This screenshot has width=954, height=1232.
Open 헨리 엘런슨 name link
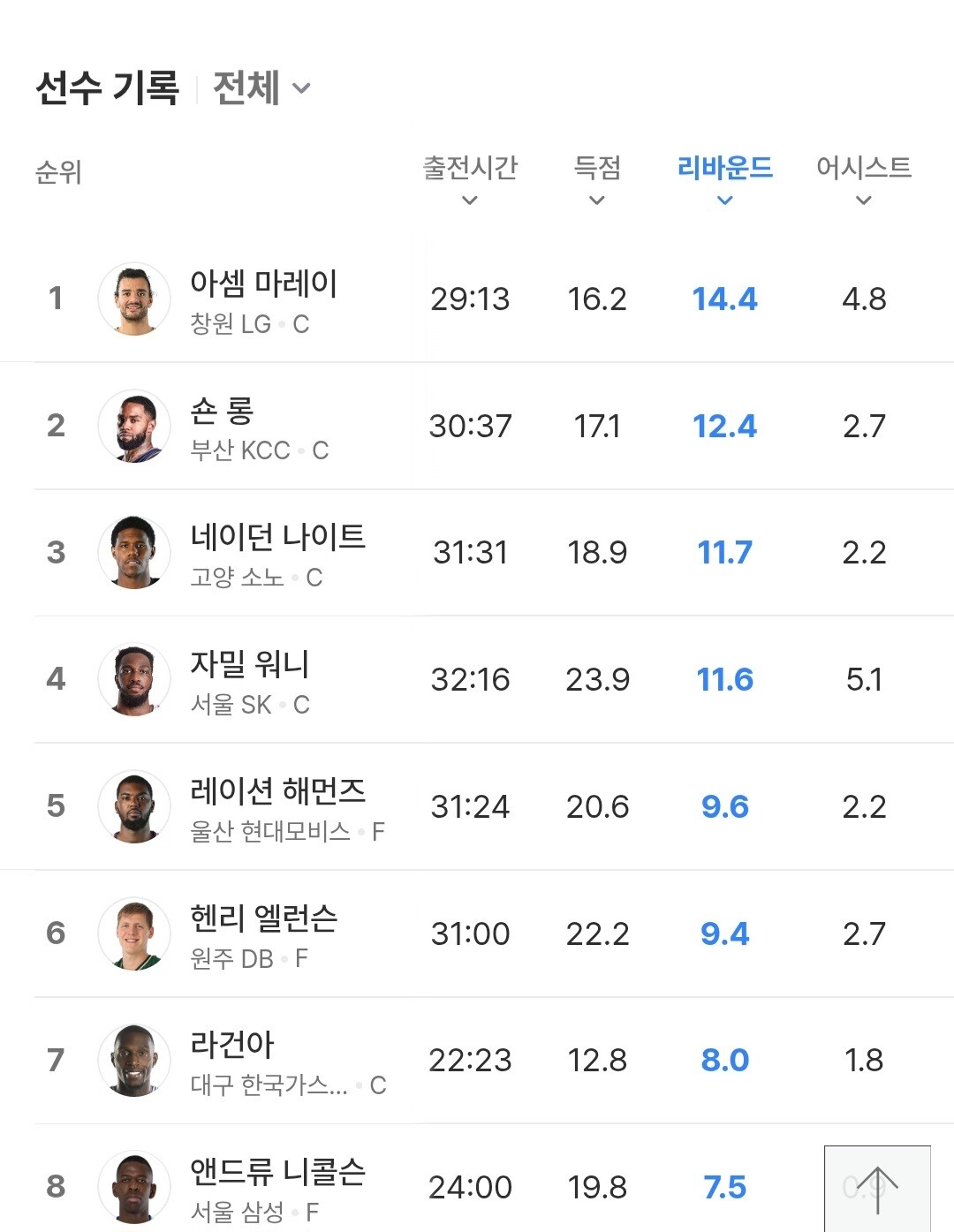click(263, 918)
